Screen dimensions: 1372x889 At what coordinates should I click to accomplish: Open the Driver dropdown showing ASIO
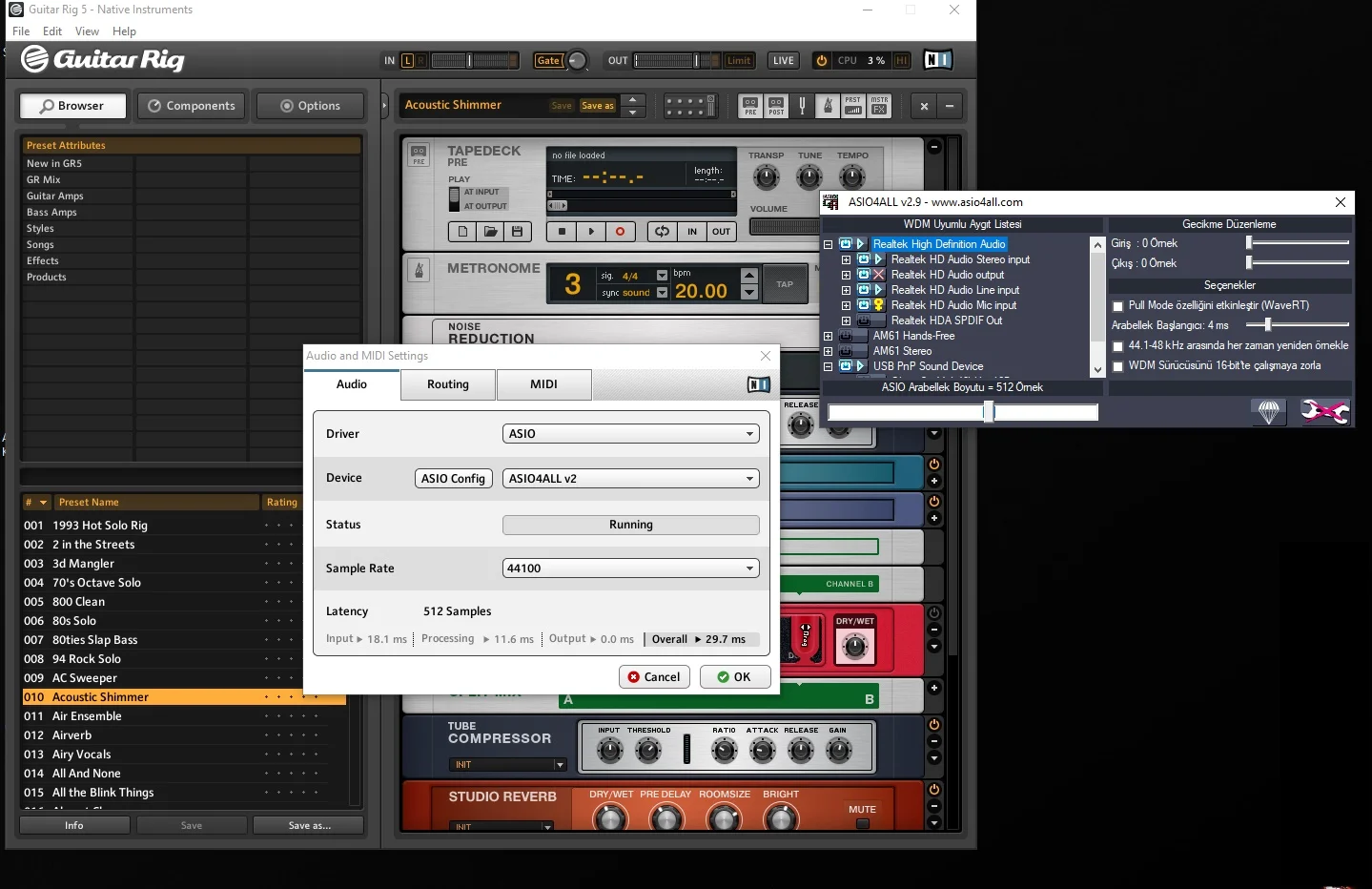(631, 434)
